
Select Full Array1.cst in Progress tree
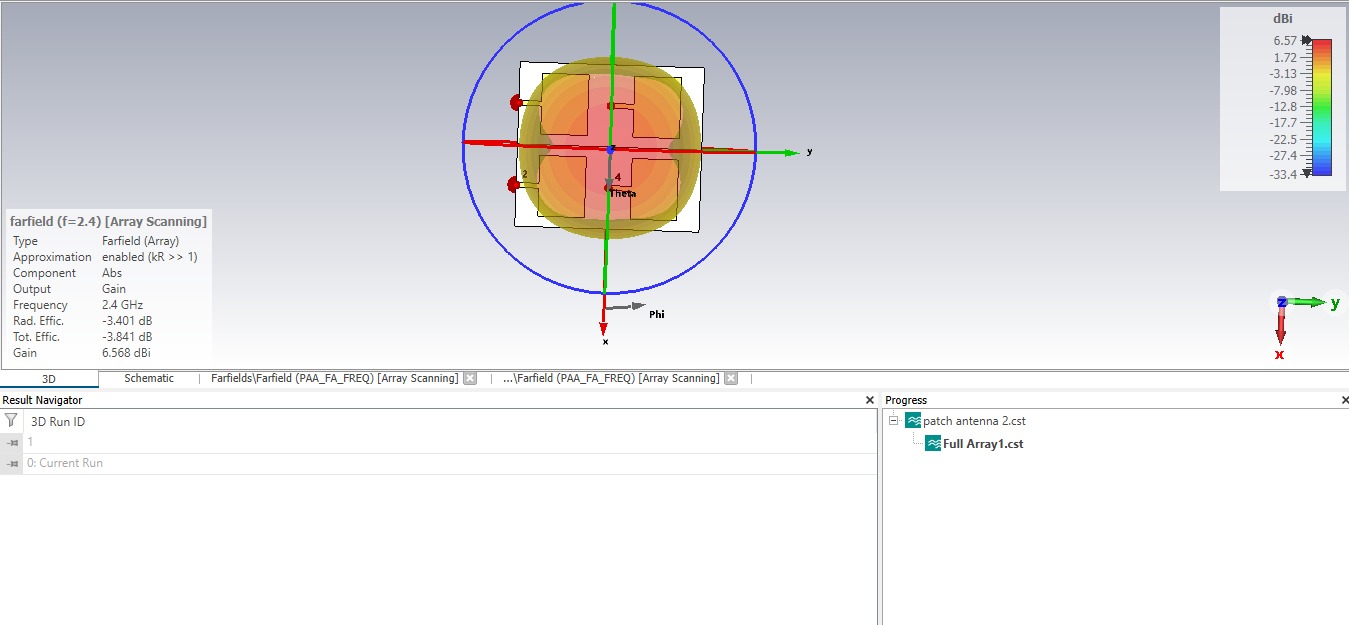point(982,444)
